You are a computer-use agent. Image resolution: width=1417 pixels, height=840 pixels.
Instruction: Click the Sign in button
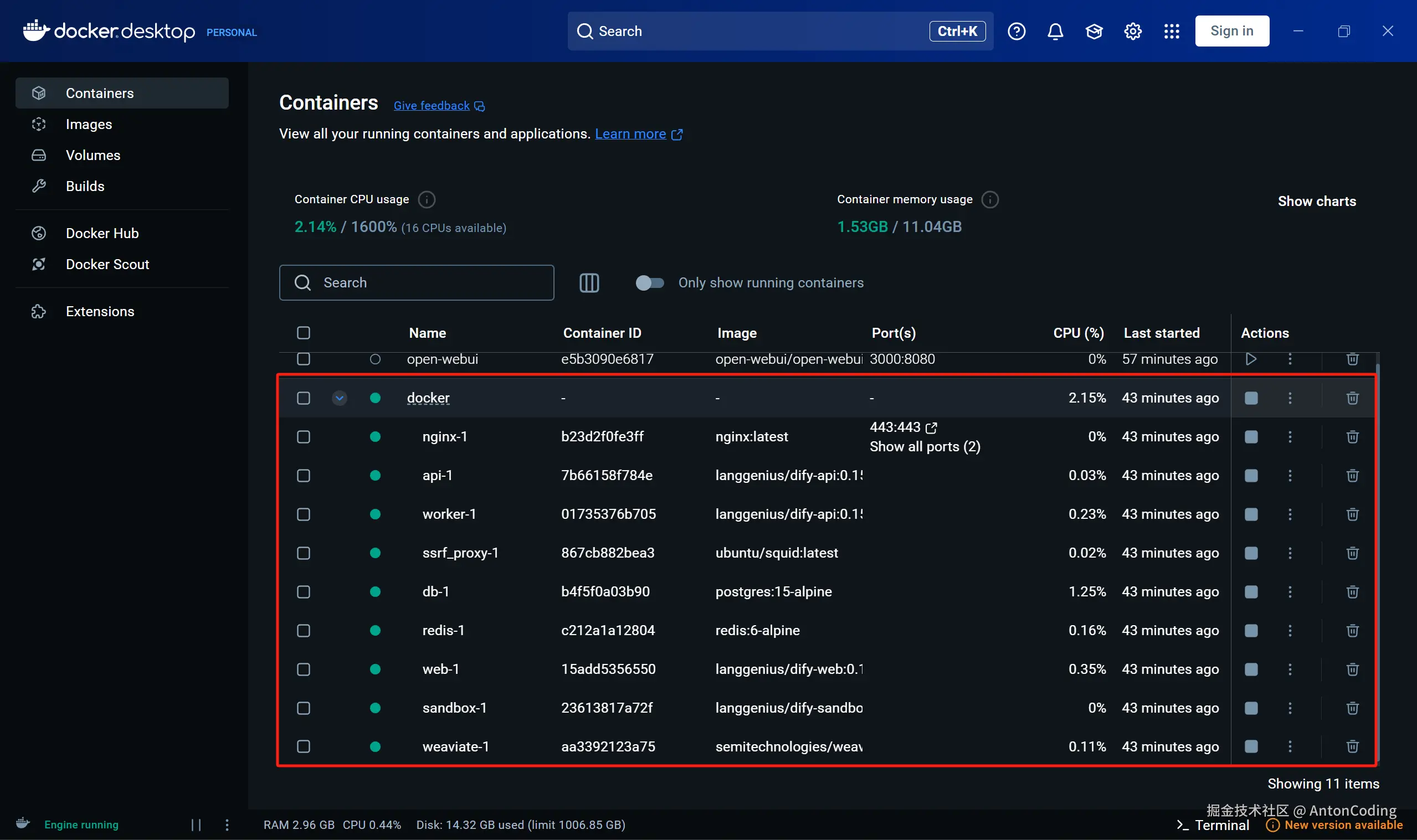(1231, 31)
